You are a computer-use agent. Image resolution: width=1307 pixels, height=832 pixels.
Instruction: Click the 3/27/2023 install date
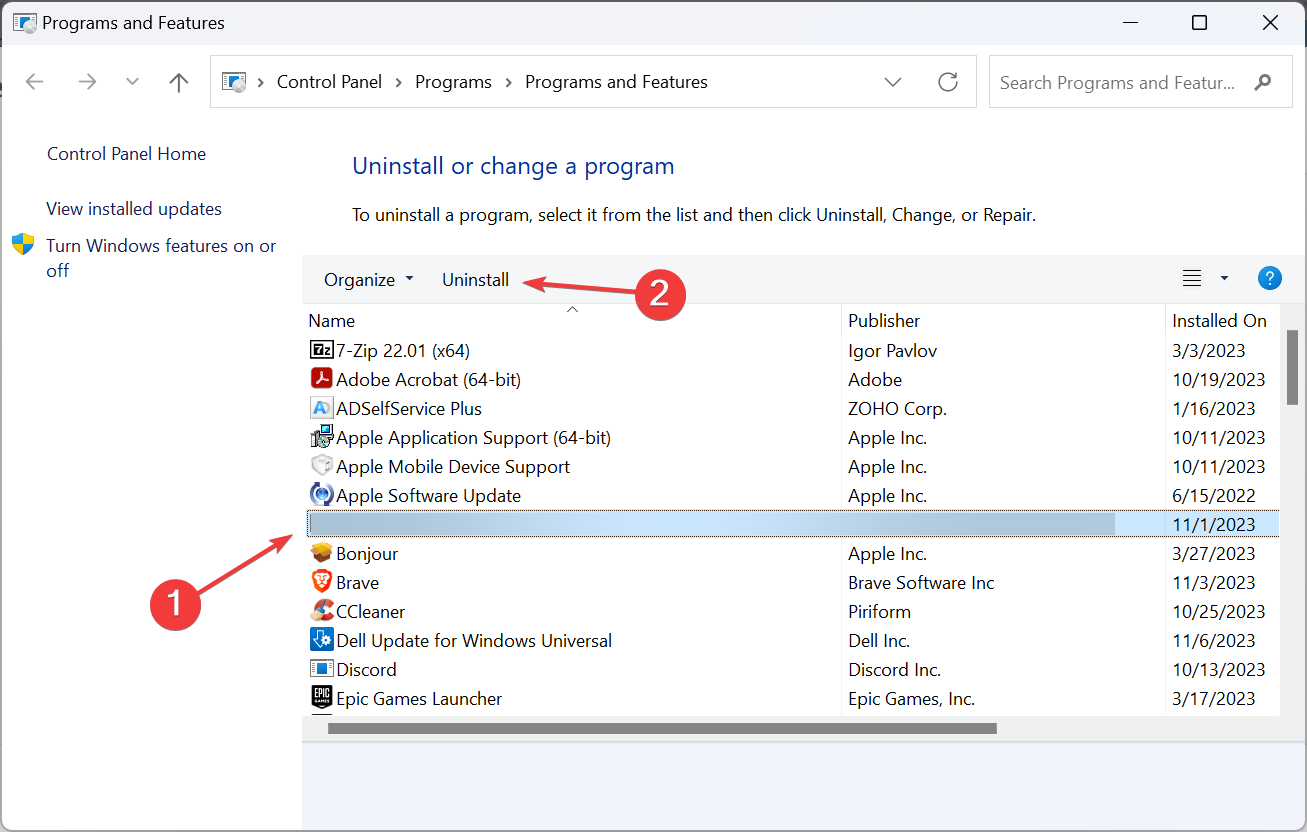point(1214,553)
